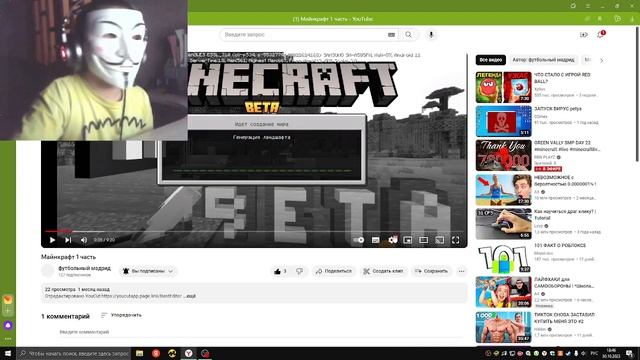Show more filter chips with right arrow

[601, 60]
